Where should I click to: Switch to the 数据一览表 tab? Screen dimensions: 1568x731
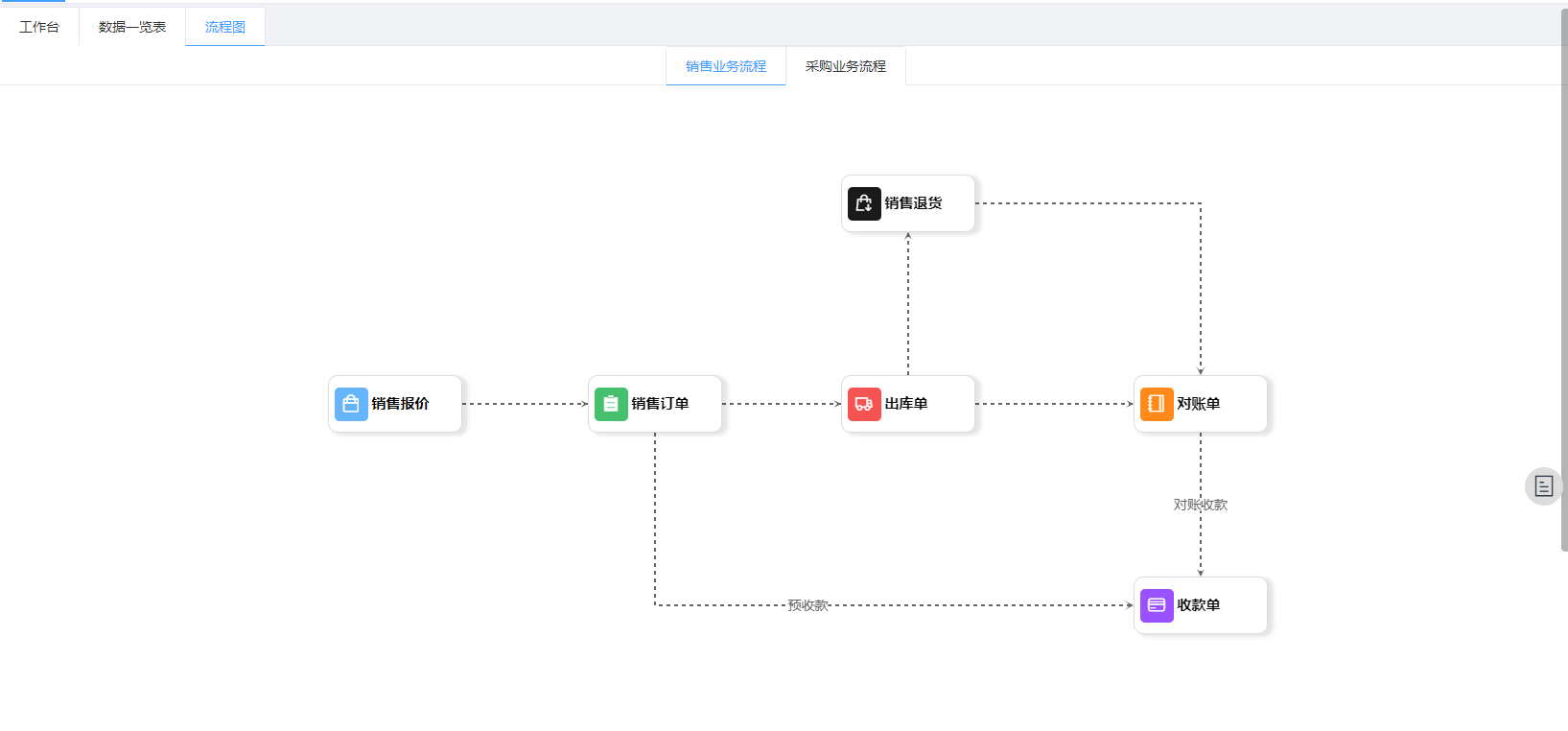click(132, 27)
